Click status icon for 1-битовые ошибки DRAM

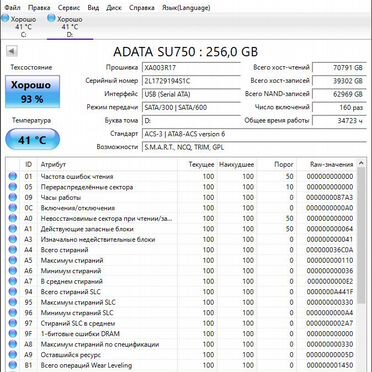click(x=13, y=334)
